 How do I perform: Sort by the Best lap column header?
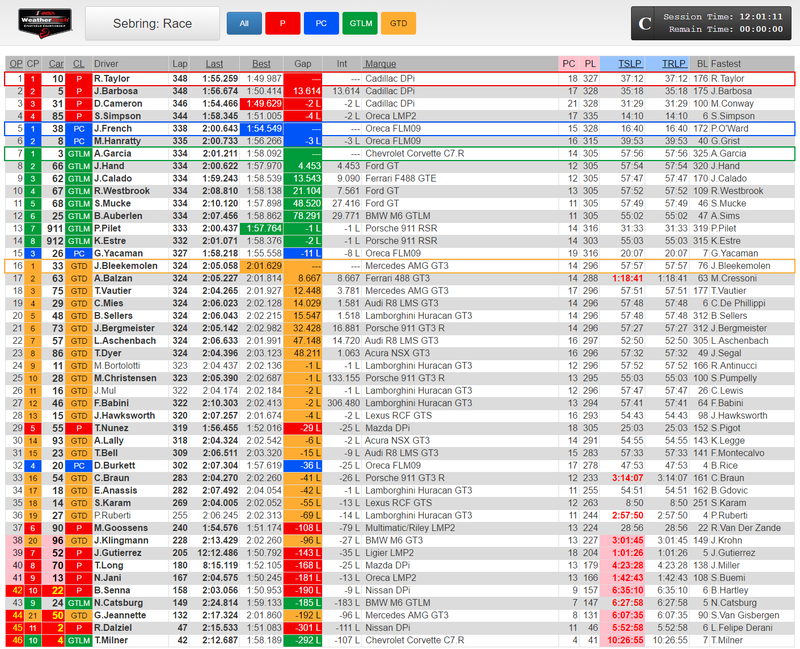261,64
